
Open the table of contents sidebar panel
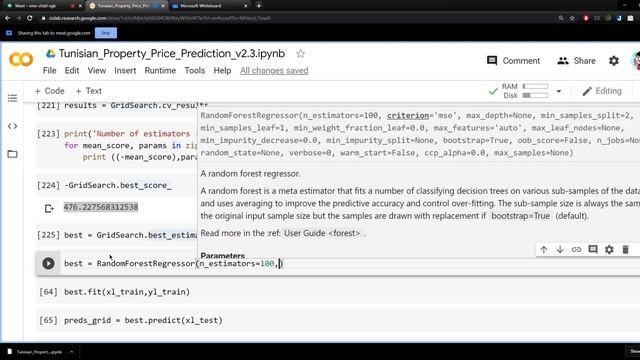pos(12,98)
